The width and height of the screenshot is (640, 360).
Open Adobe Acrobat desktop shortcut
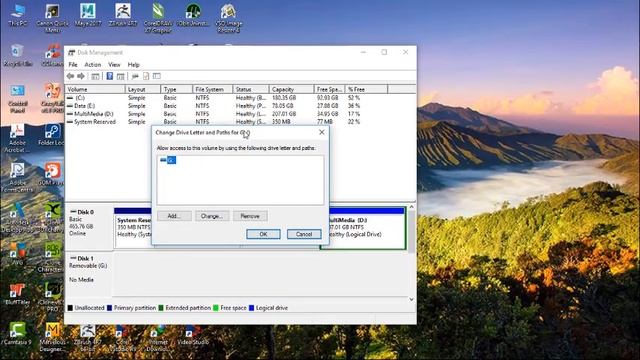[x=17, y=139]
